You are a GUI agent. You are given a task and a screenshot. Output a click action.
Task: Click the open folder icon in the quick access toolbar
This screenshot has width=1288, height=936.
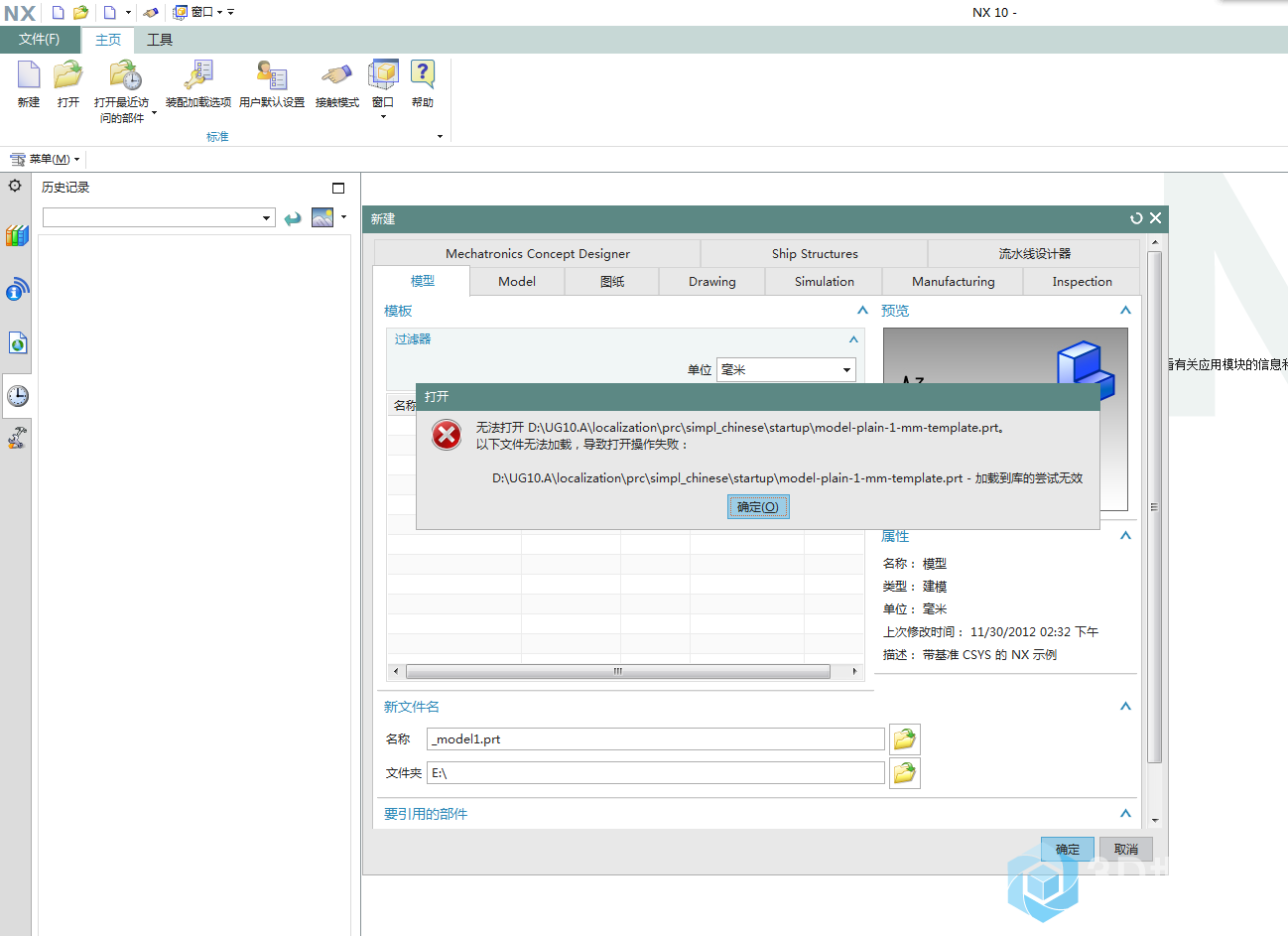click(x=81, y=12)
